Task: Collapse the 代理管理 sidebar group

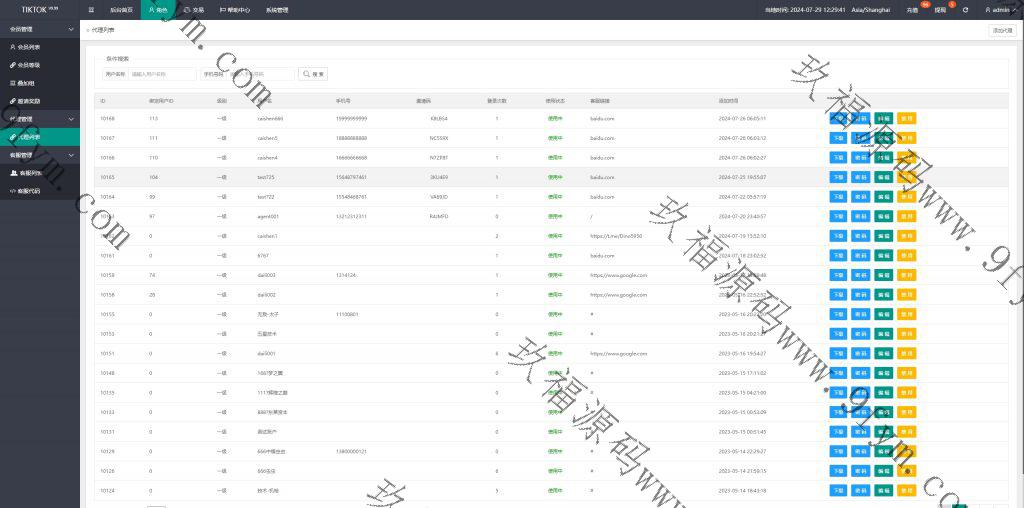Action: click(71, 118)
